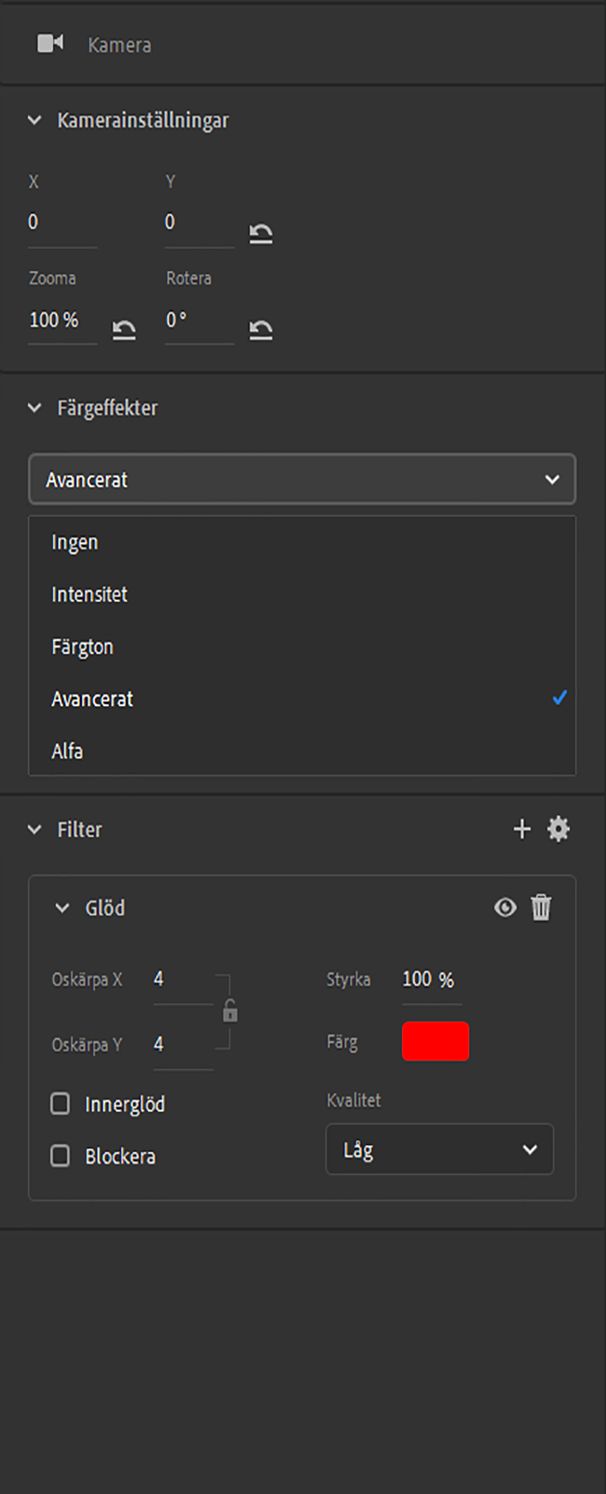The height and width of the screenshot is (1494, 606).
Task: Add a new filter with plus icon
Action: pyautogui.click(x=521, y=829)
